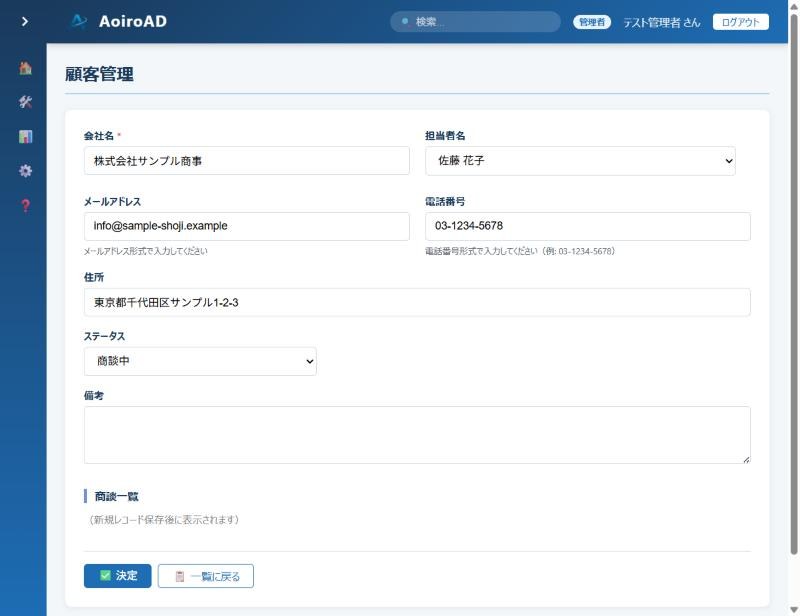Click the 管理者 badge
The height and width of the screenshot is (616, 800).
tap(592, 22)
